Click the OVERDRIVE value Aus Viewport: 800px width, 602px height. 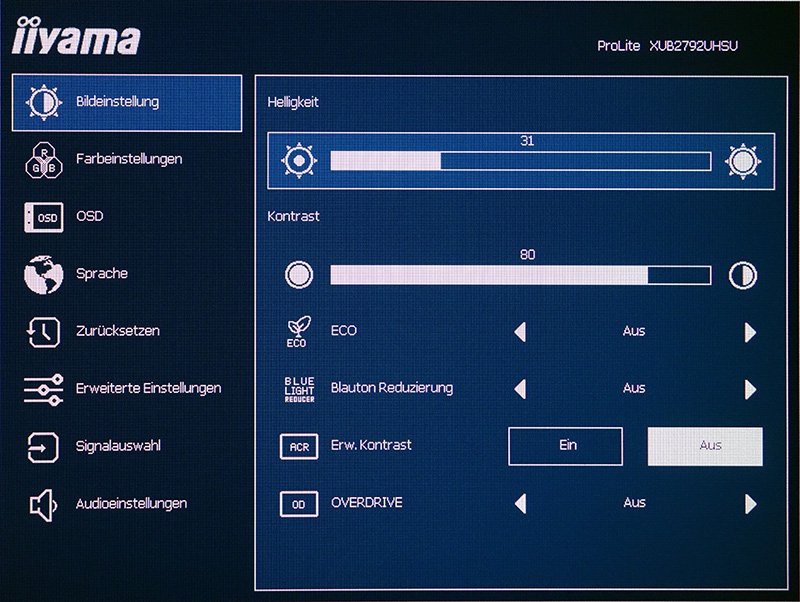point(634,503)
